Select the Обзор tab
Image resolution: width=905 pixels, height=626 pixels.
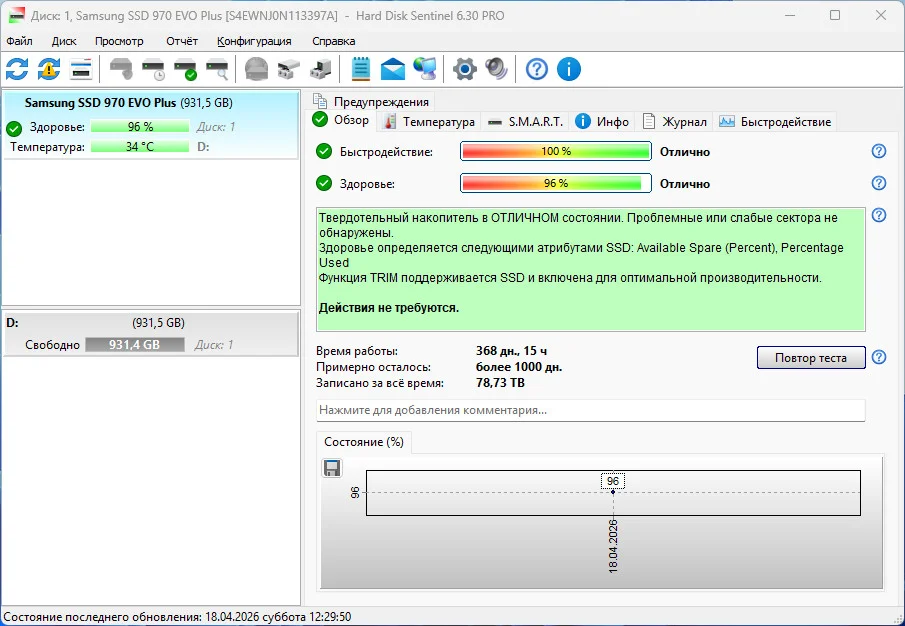pyautogui.click(x=341, y=120)
